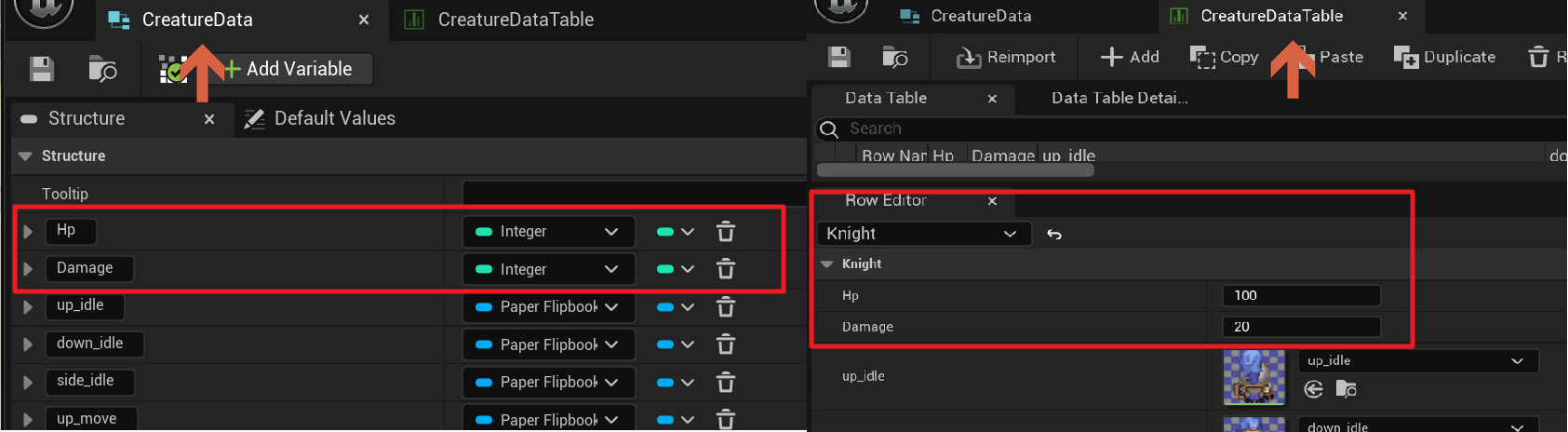Select the Row Editor tab
The height and width of the screenshot is (432, 1568).
[885, 200]
